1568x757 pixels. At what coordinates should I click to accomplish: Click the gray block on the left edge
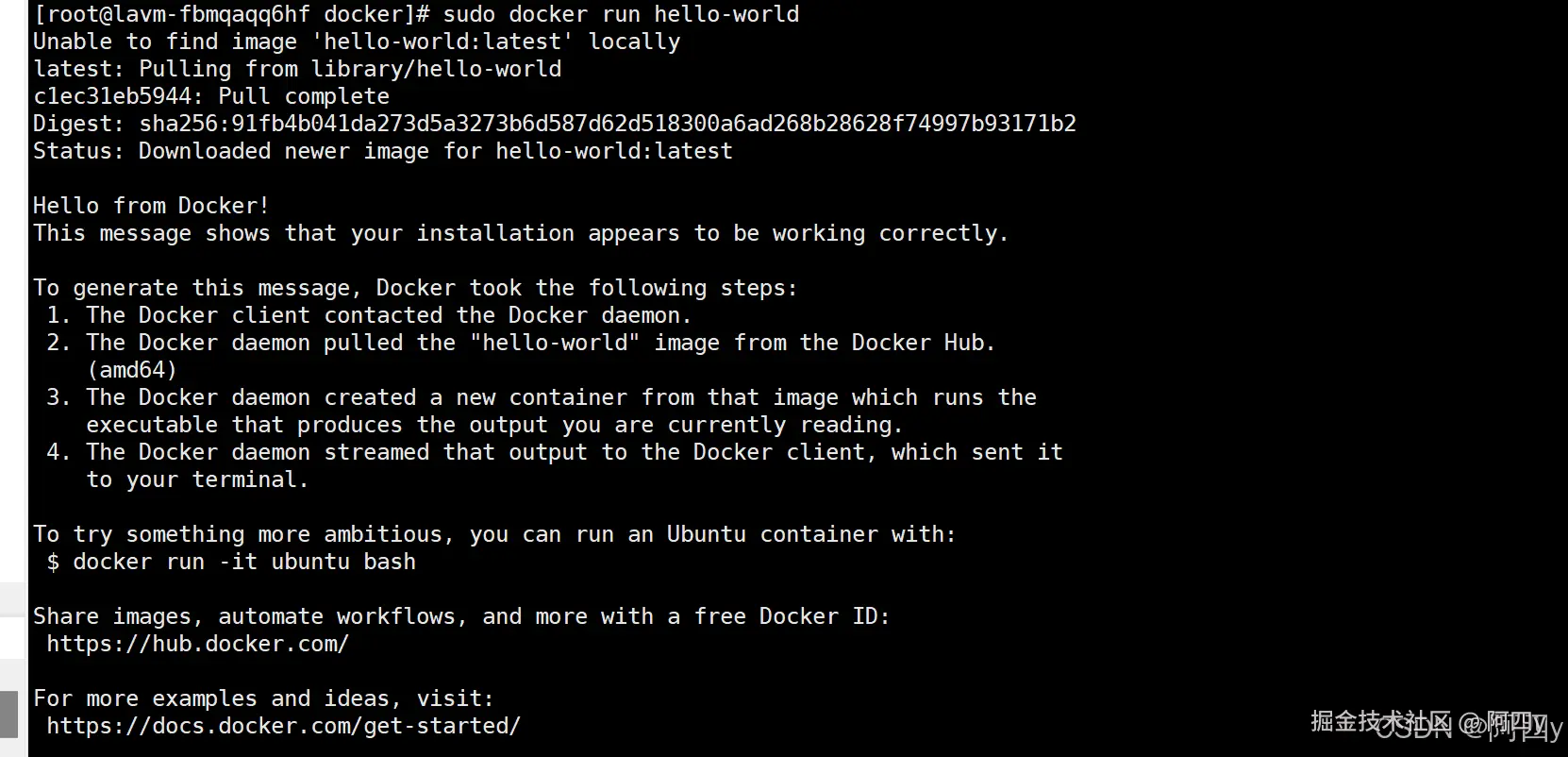coord(8,714)
